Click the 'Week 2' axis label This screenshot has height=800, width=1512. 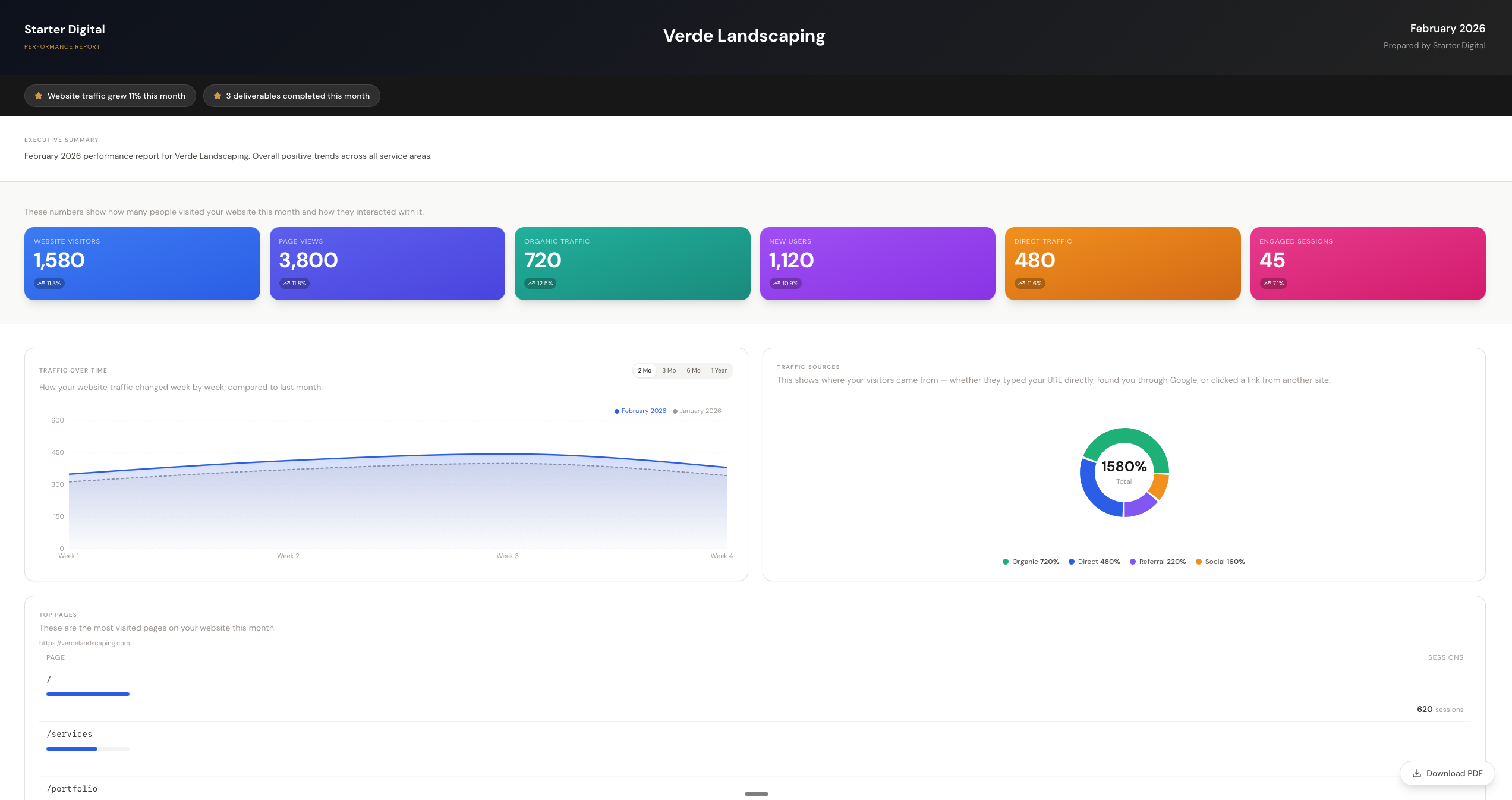click(288, 556)
